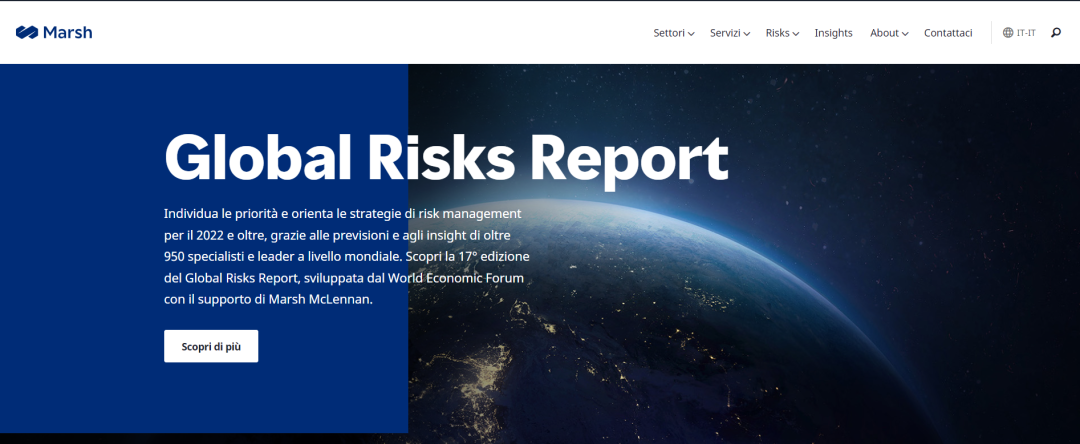Go to Contattaci page
The image size is (1080, 444).
tap(948, 33)
